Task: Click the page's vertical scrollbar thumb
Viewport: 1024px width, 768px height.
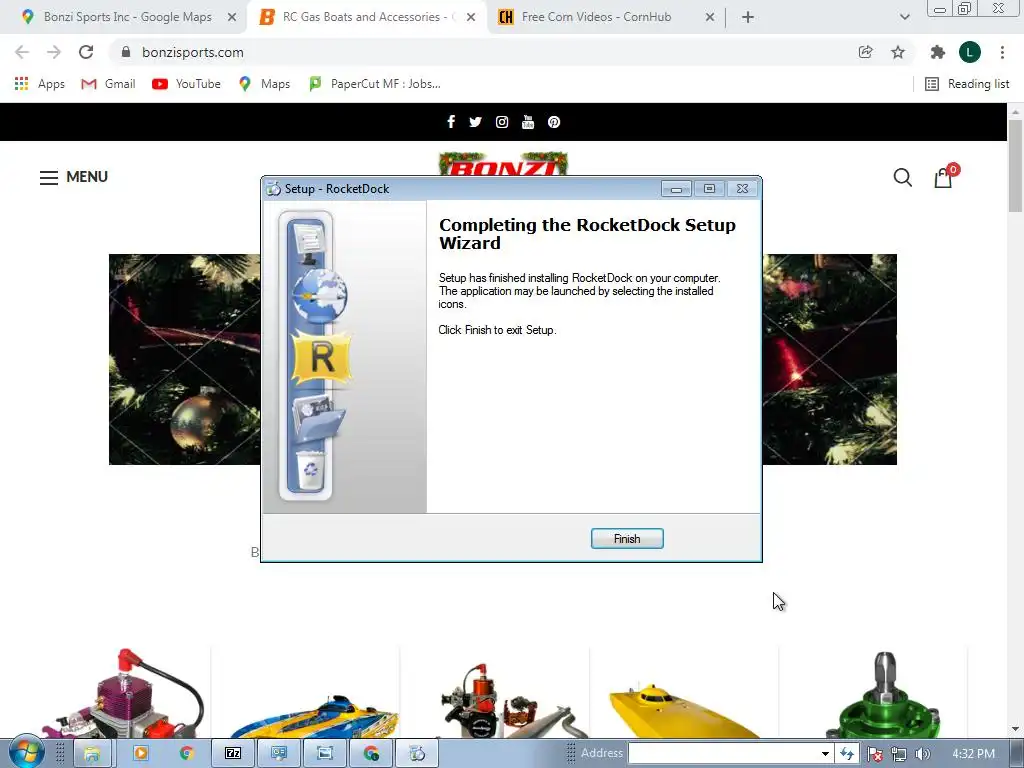Action: click(1015, 166)
